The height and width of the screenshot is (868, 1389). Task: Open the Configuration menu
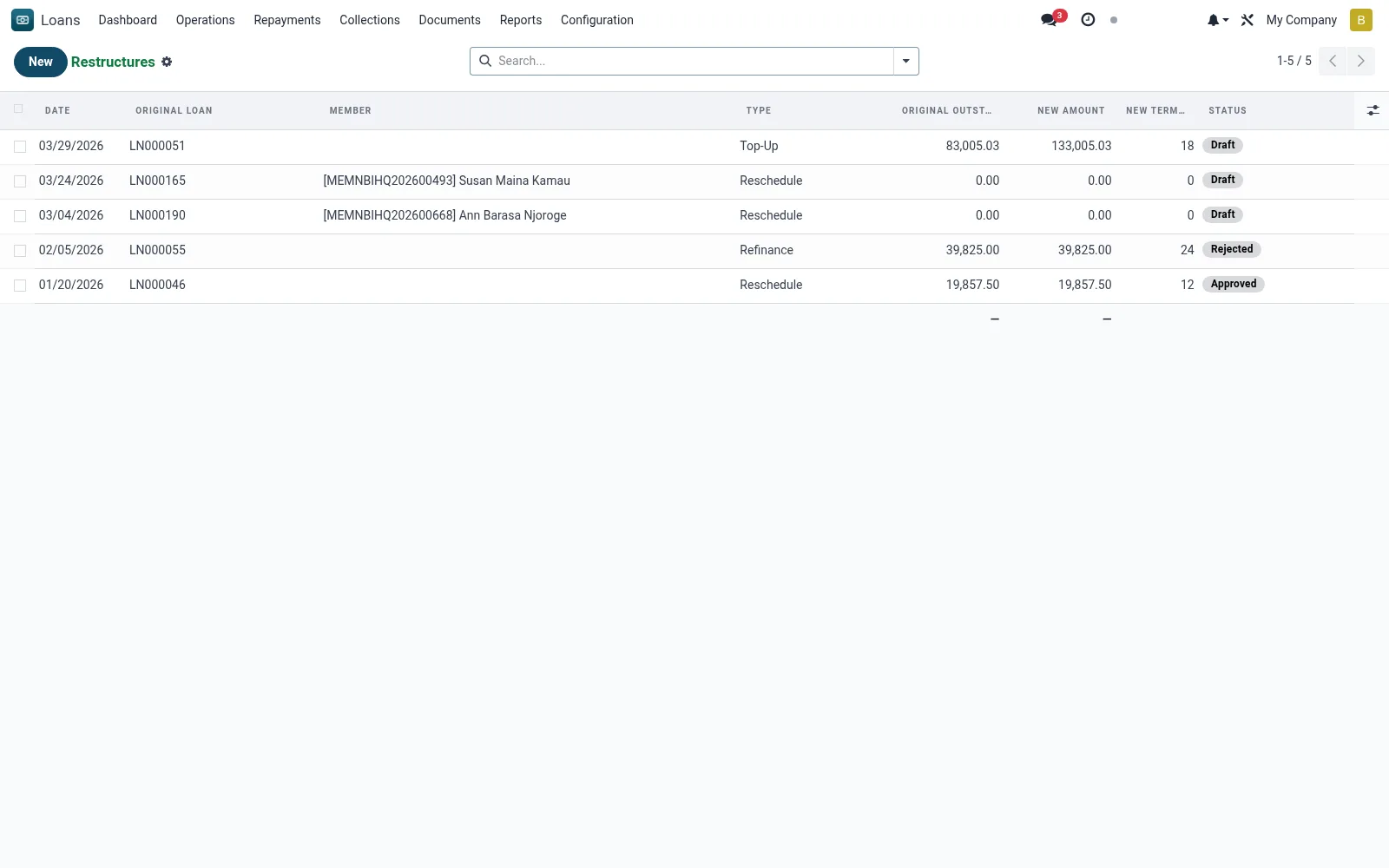point(596,20)
